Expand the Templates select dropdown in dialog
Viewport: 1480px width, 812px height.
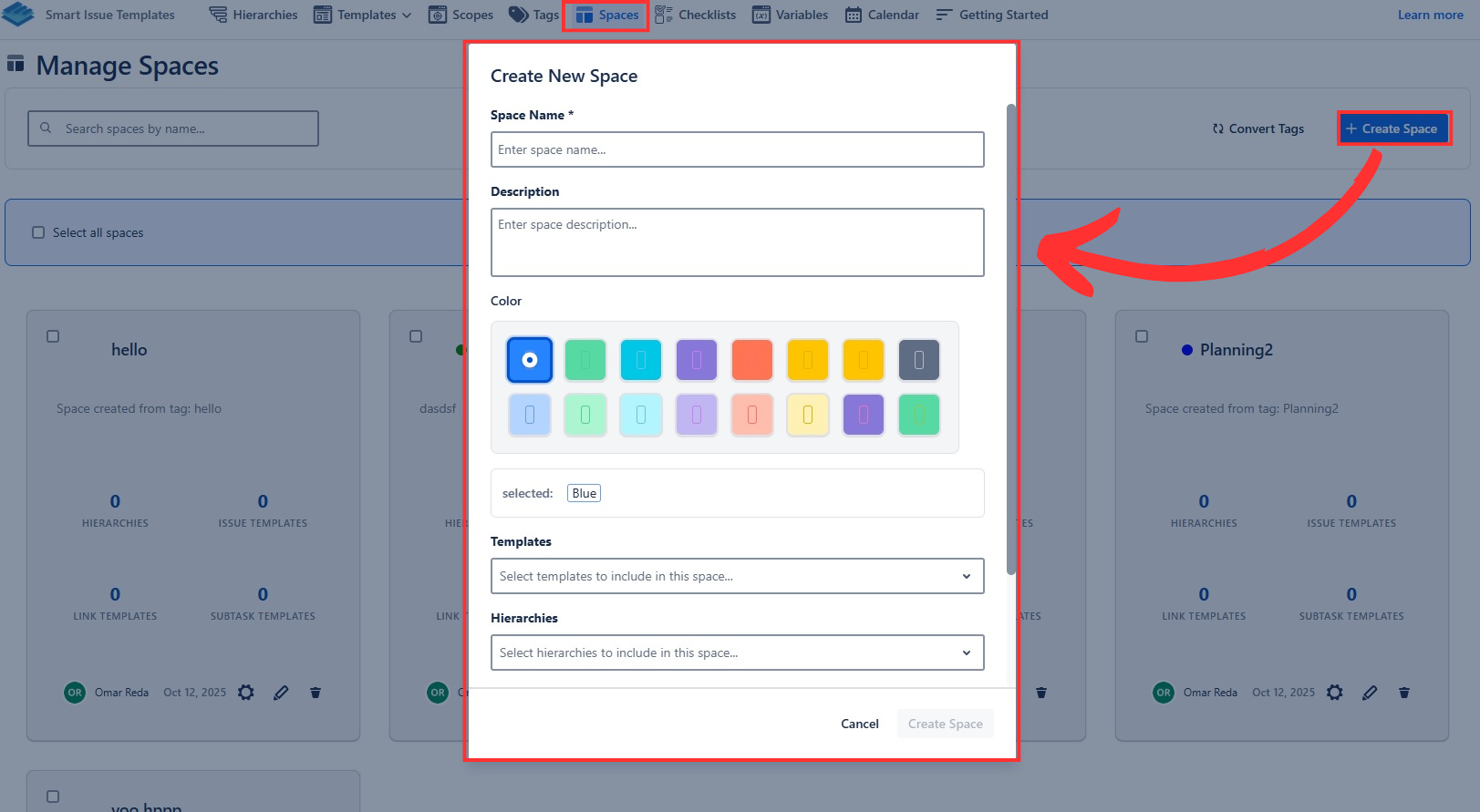click(x=737, y=576)
